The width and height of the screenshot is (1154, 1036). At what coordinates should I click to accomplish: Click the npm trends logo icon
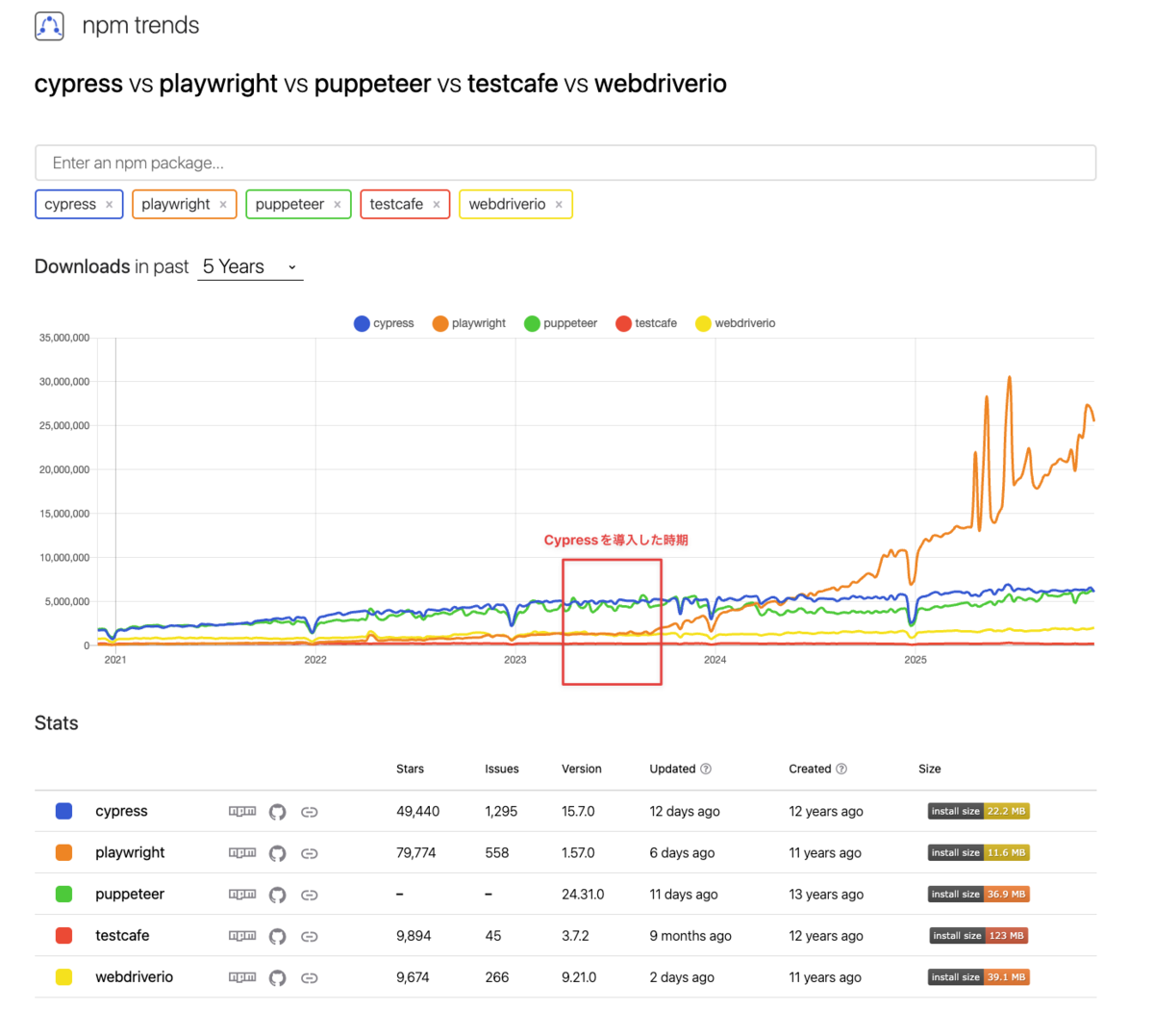click(49, 26)
